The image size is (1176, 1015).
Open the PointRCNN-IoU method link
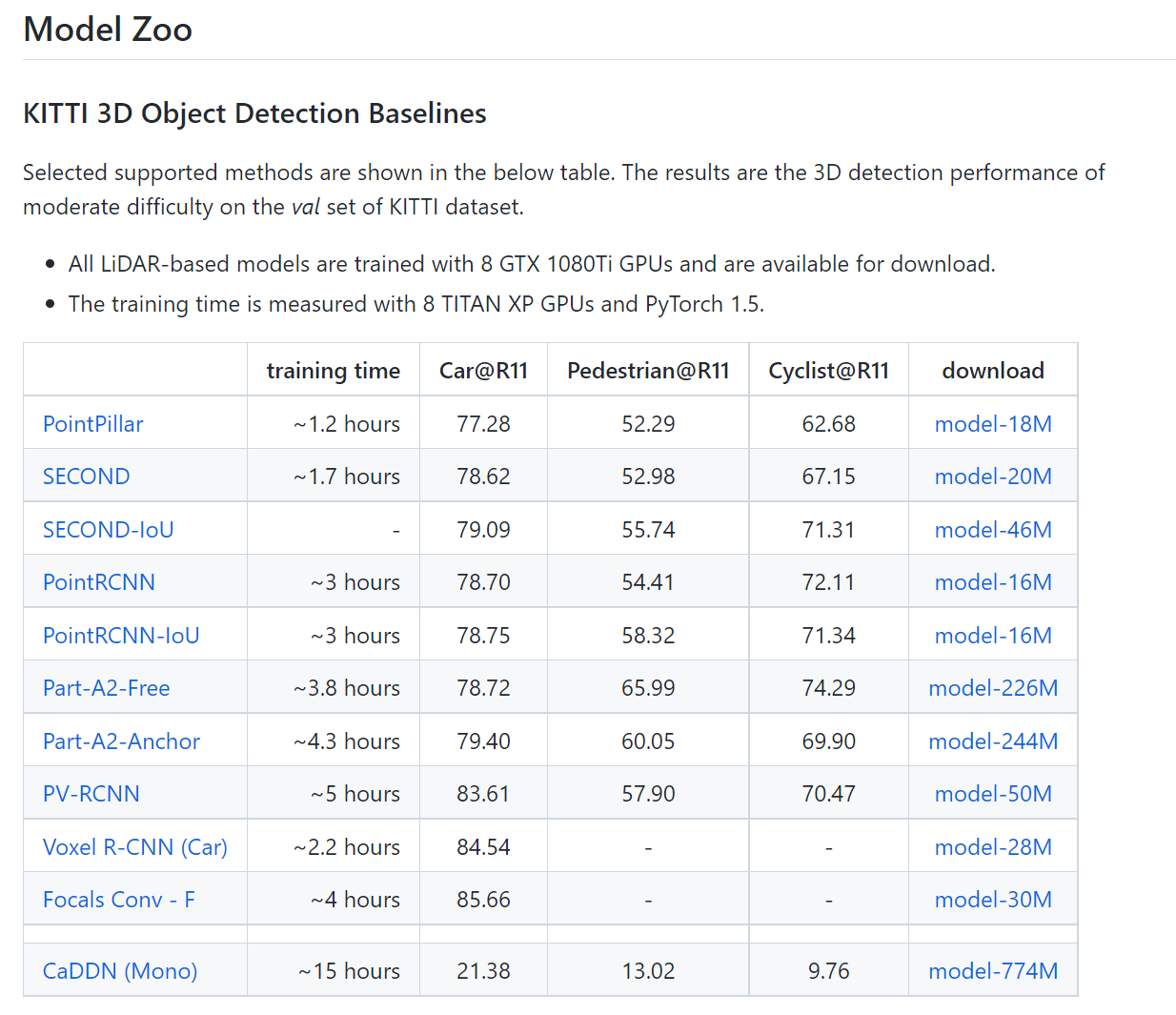click(x=121, y=636)
